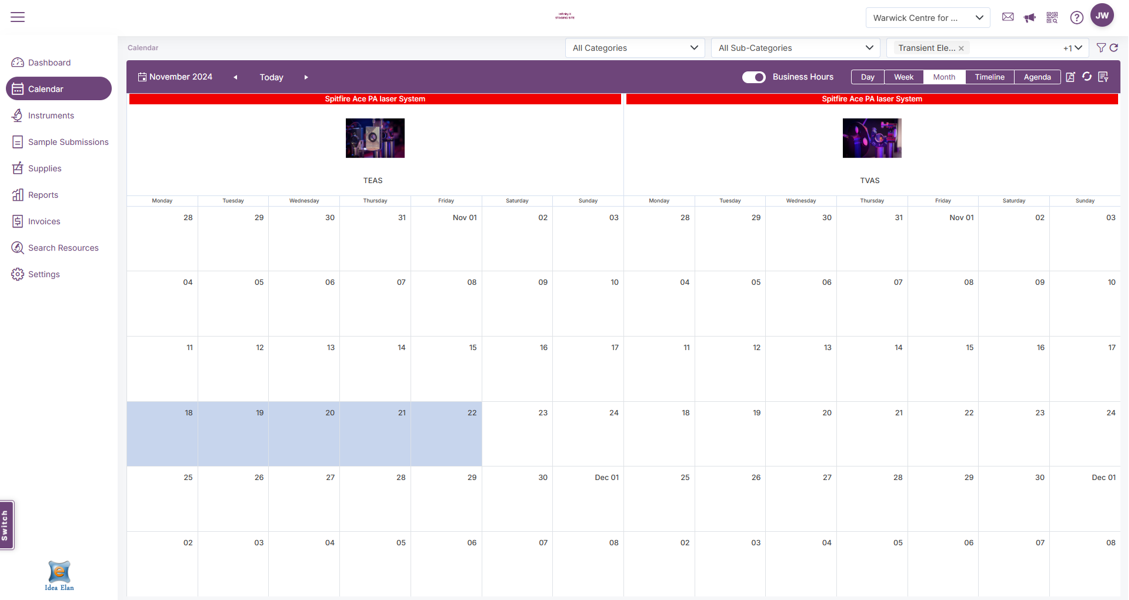The height and width of the screenshot is (600, 1129).
Task: Open the Sample Submissions menu item
Action: tap(67, 142)
